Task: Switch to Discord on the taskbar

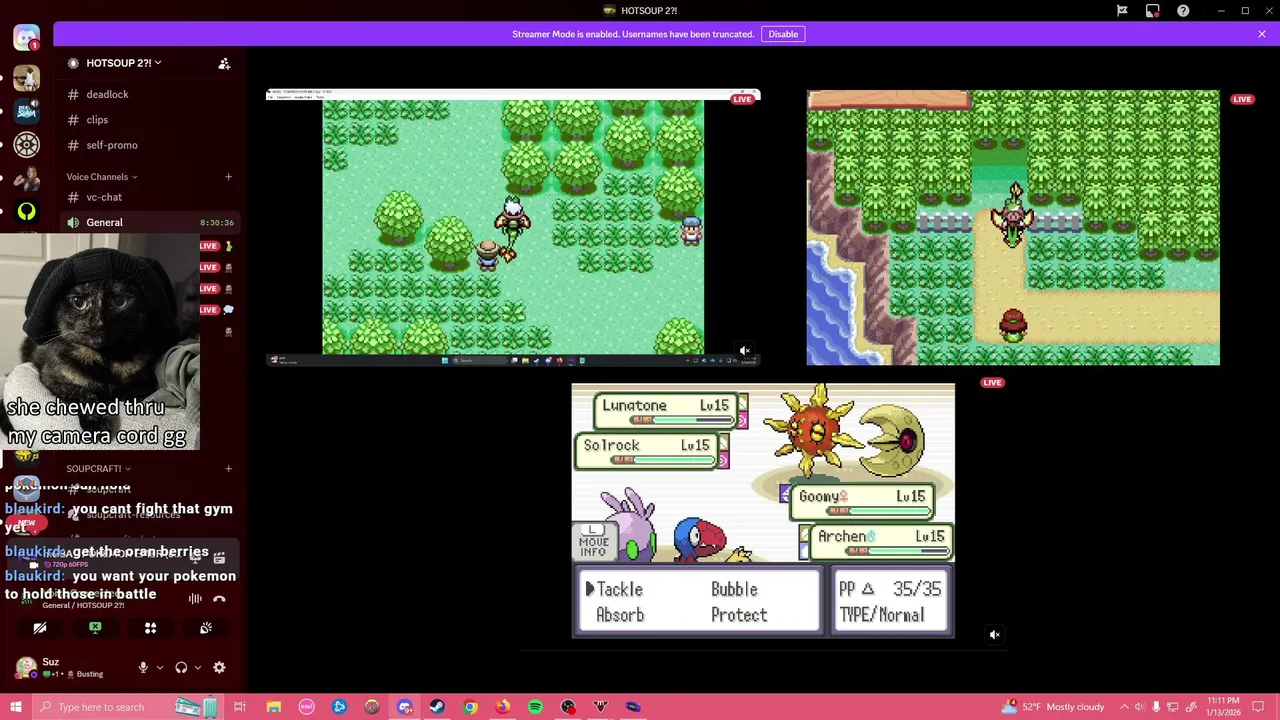Action: point(405,707)
